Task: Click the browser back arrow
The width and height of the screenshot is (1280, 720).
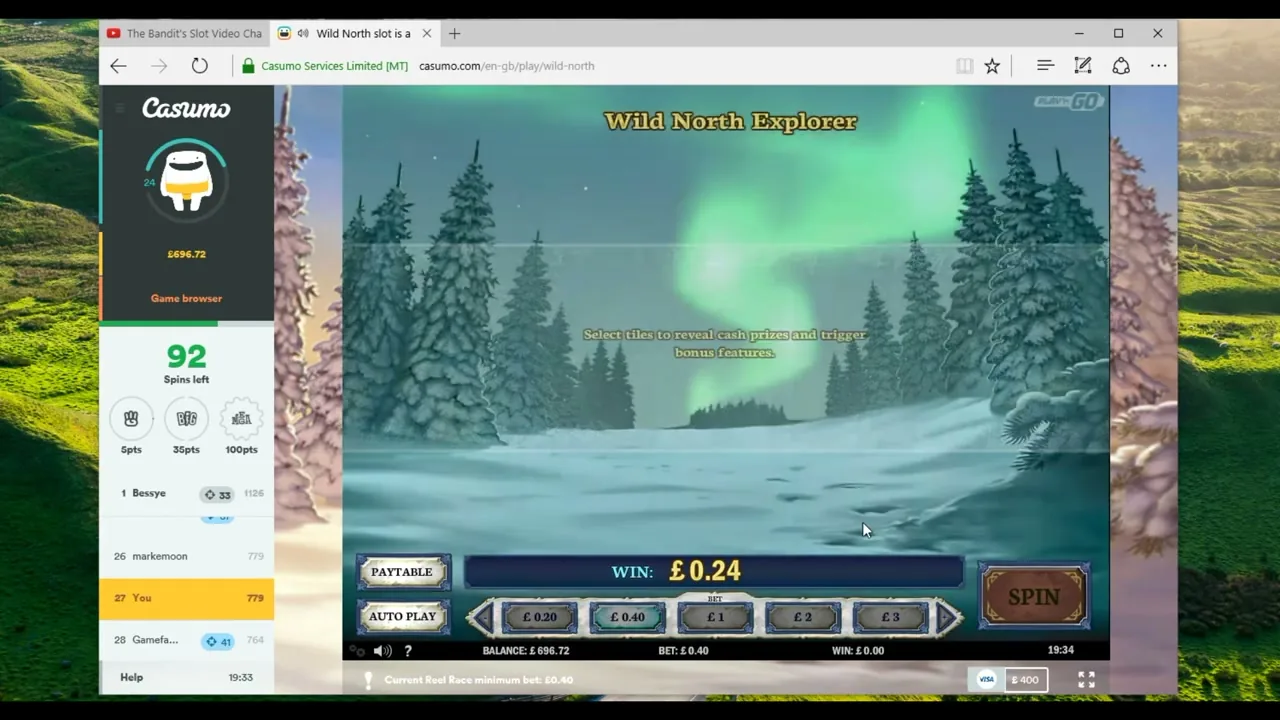Action: coord(118,66)
